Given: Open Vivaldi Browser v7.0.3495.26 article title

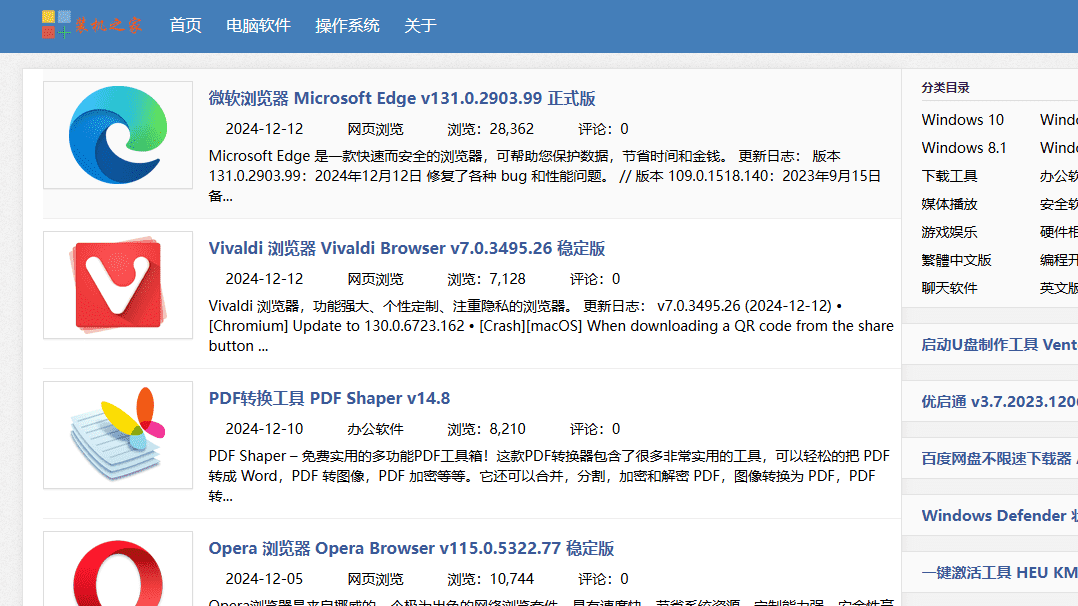Looking at the screenshot, I should (x=407, y=248).
